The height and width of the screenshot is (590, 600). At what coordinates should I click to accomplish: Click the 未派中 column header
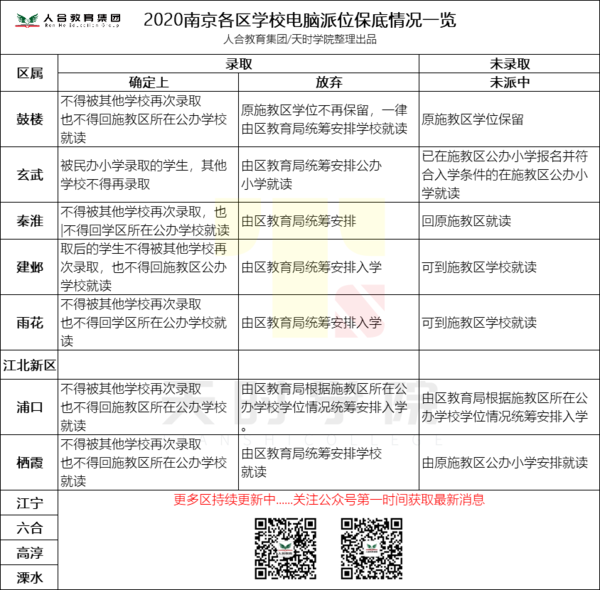[x=509, y=82]
